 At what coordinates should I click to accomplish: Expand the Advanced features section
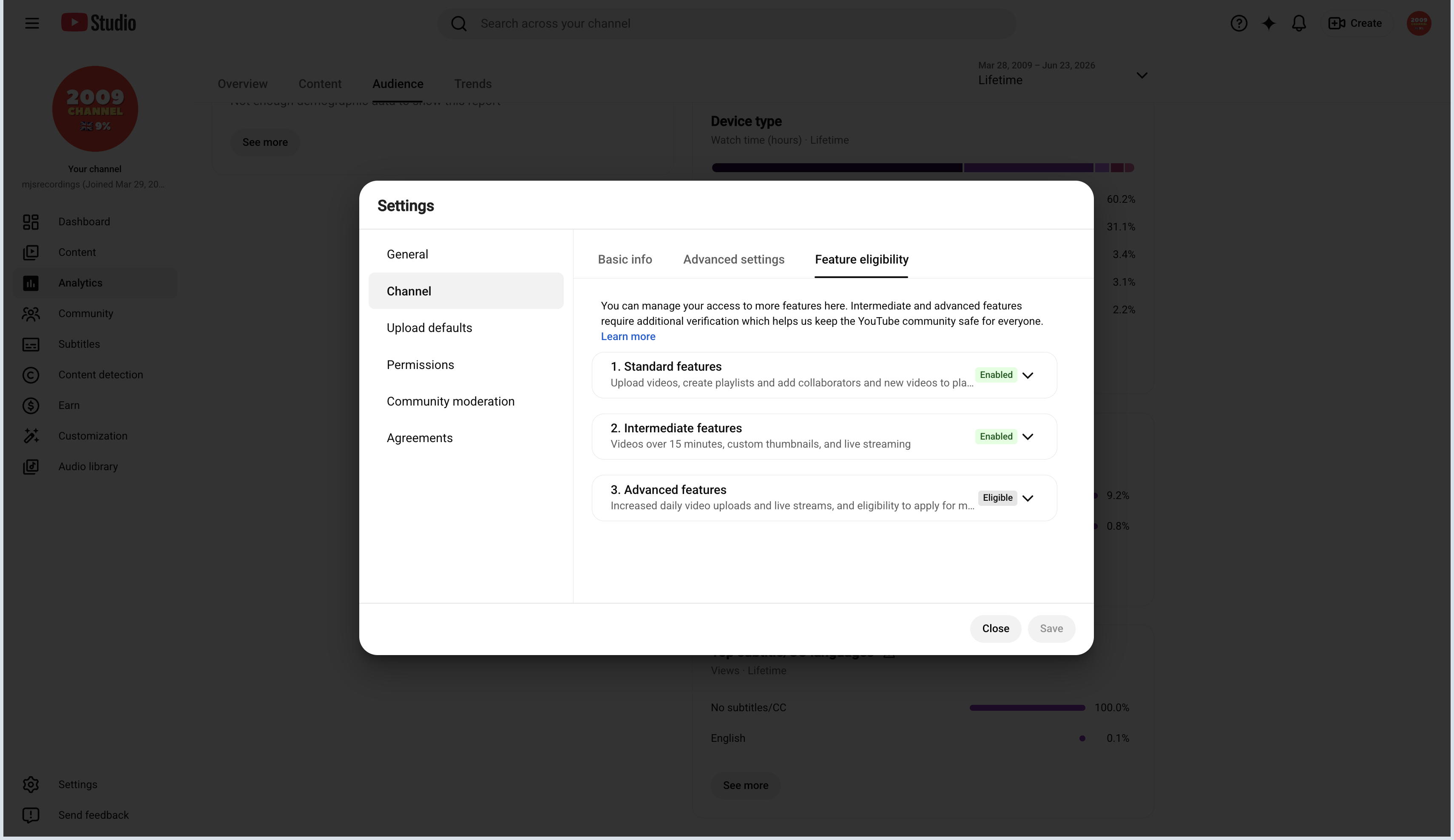[1028, 498]
